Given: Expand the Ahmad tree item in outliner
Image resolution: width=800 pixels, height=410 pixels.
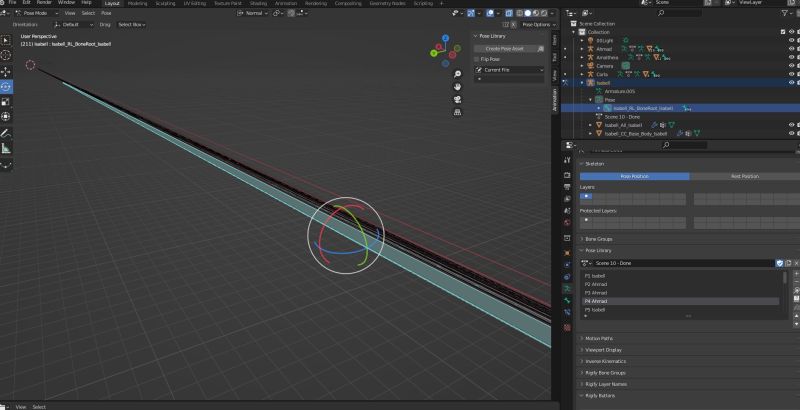Looking at the screenshot, I should coord(582,49).
